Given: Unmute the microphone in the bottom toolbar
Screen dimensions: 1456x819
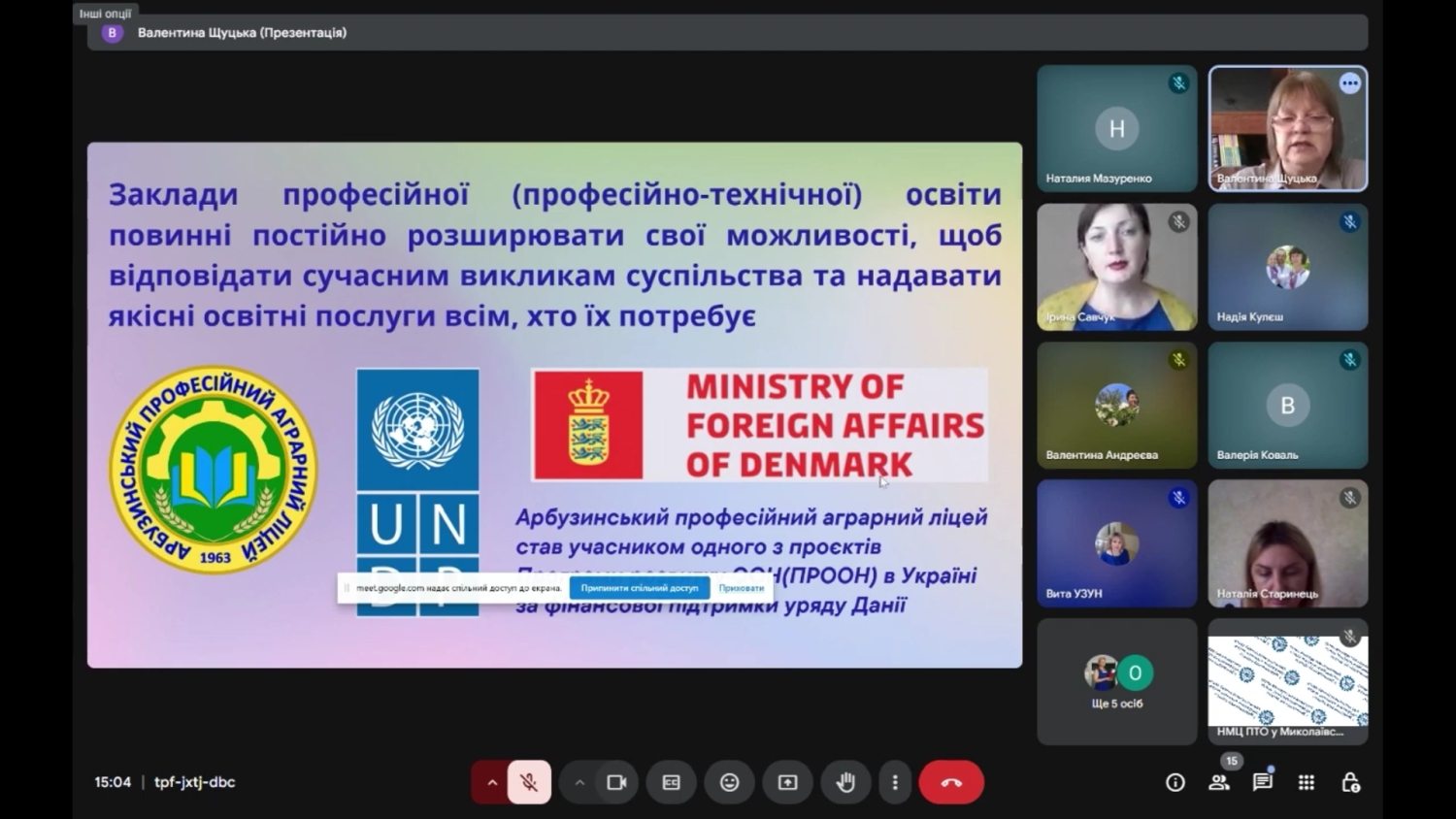Looking at the screenshot, I should (x=529, y=782).
